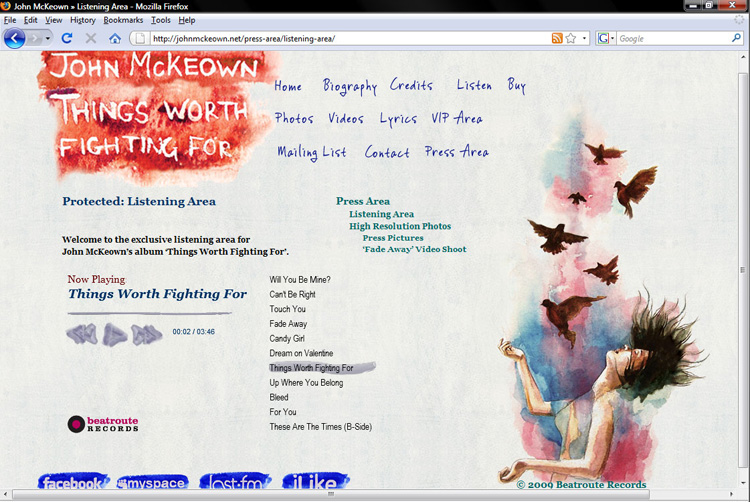Click the play button in the player
Screen dimensions: 750x502
115,335
